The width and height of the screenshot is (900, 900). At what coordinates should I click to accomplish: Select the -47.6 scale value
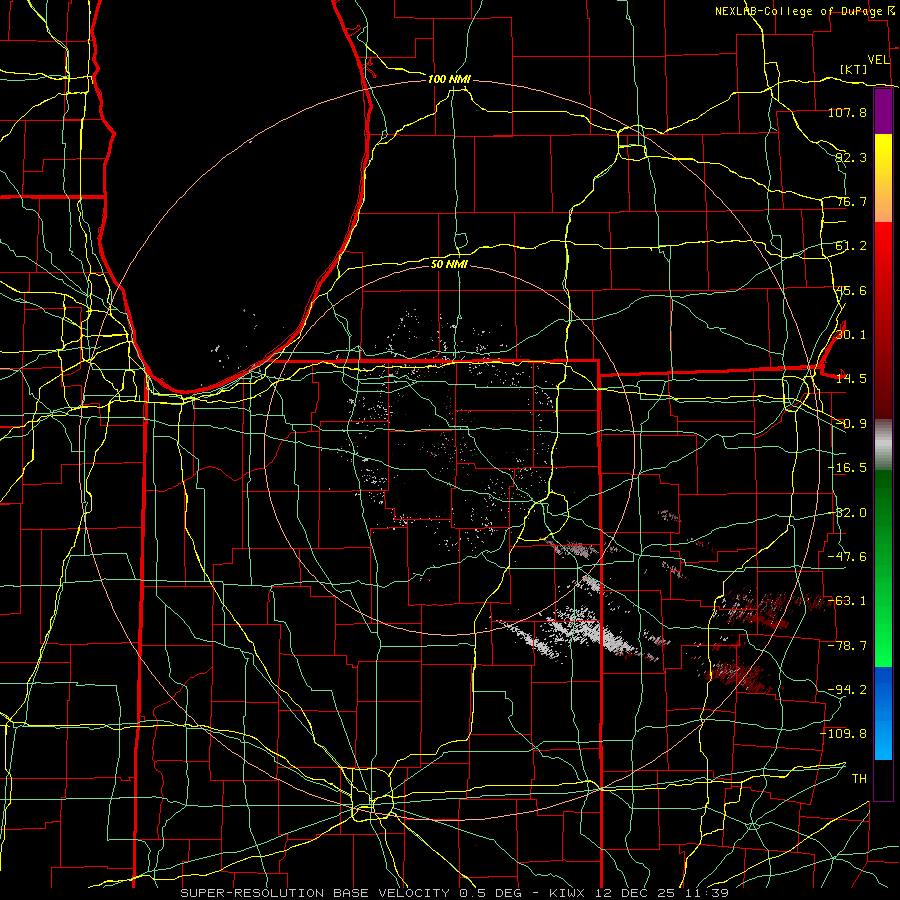pyautogui.click(x=847, y=557)
